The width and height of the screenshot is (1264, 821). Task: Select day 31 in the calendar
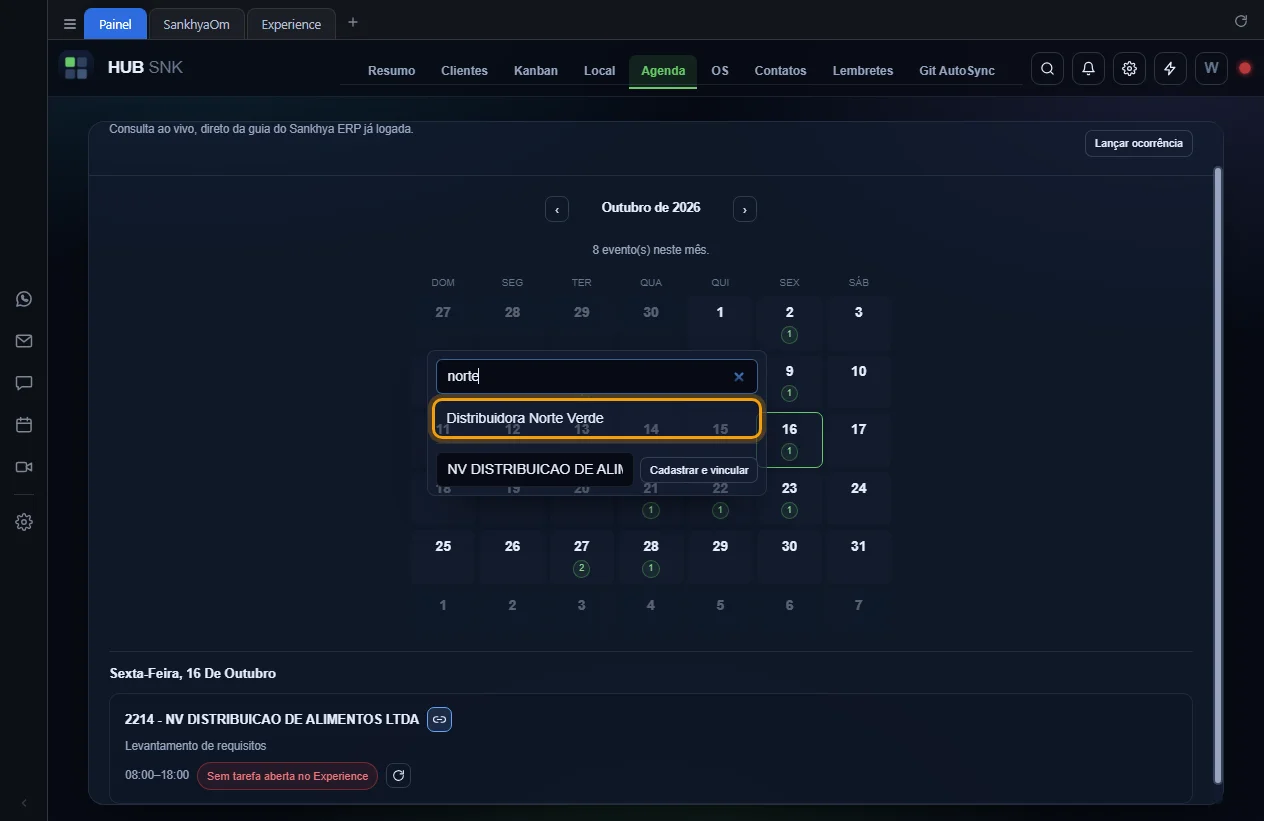[x=858, y=556]
